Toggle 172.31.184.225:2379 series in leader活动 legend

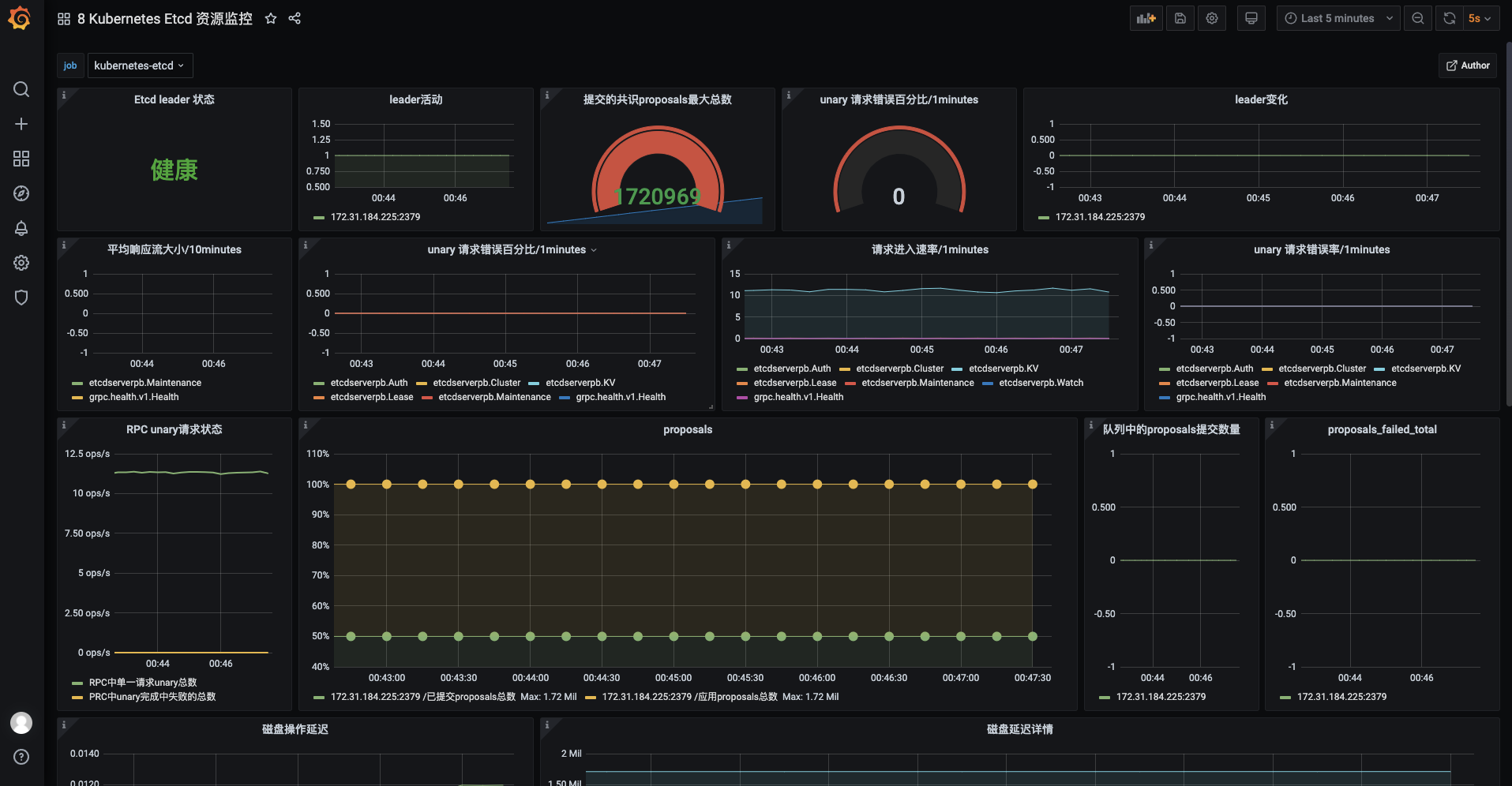point(375,217)
